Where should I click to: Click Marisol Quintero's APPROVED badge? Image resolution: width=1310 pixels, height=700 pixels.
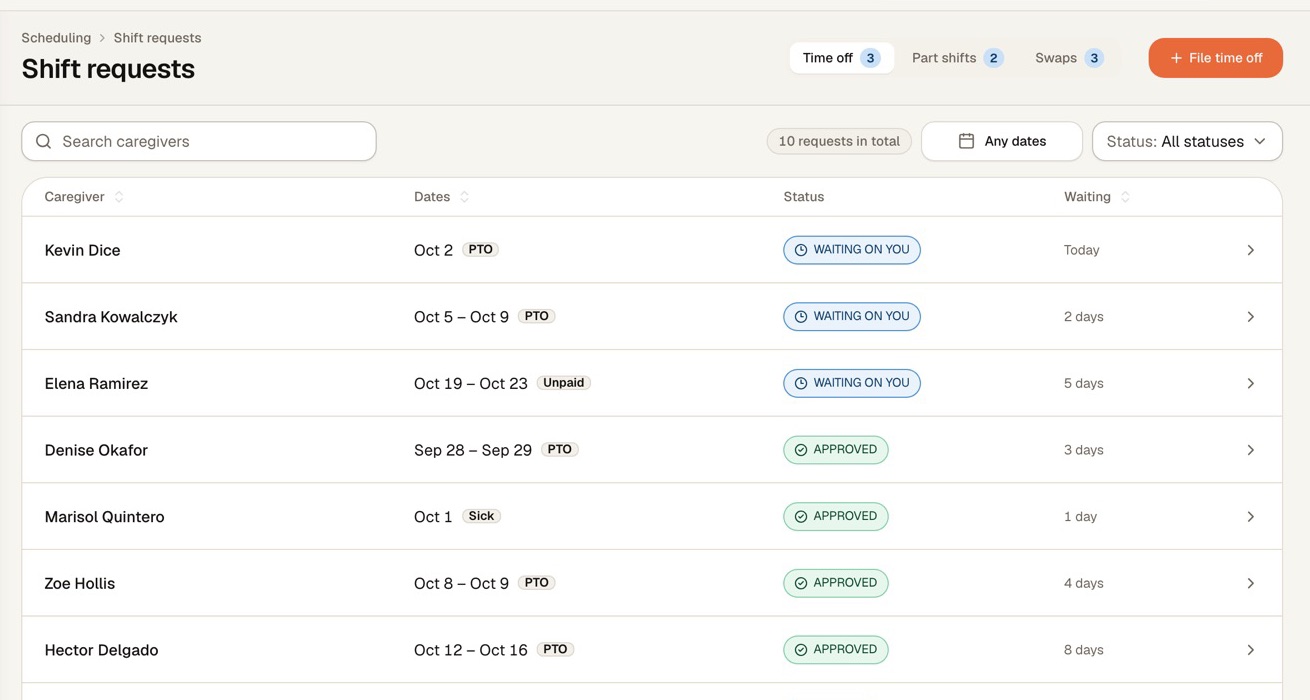point(836,516)
